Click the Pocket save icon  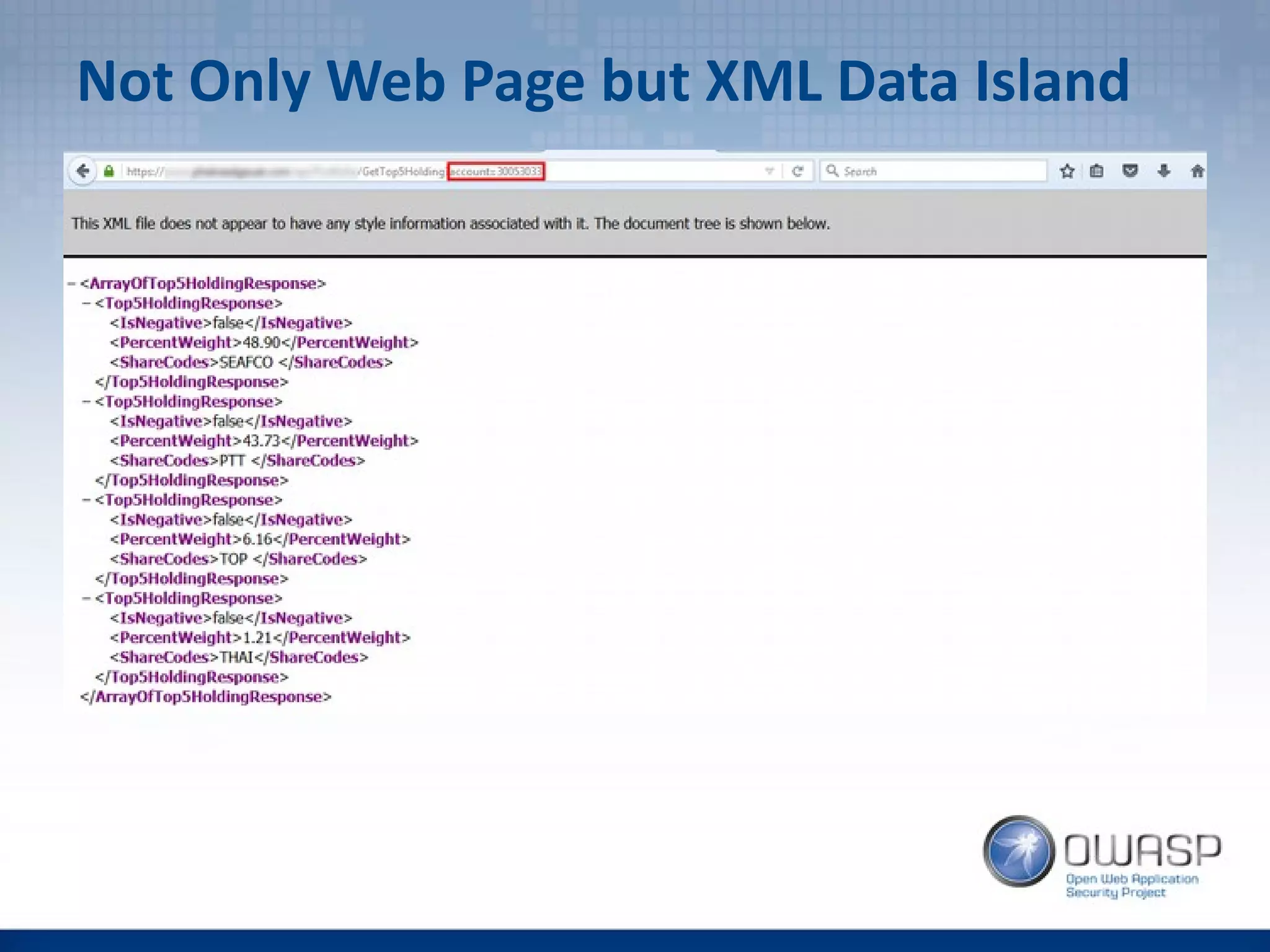1130,171
